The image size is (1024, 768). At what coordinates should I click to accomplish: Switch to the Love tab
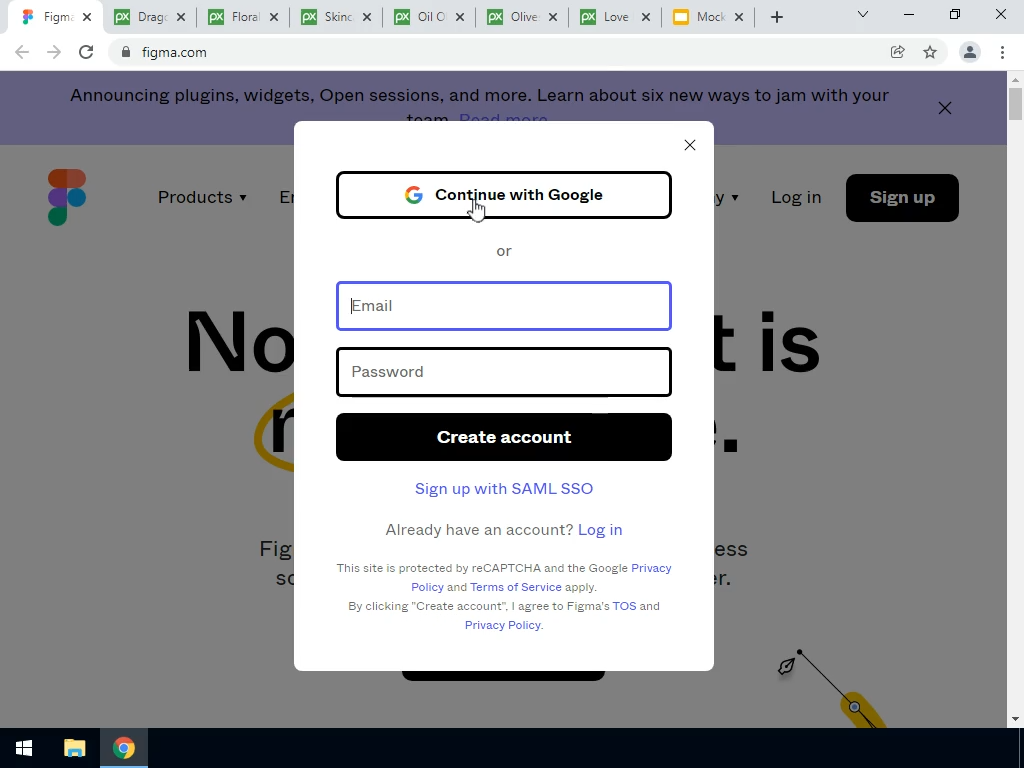tap(615, 17)
